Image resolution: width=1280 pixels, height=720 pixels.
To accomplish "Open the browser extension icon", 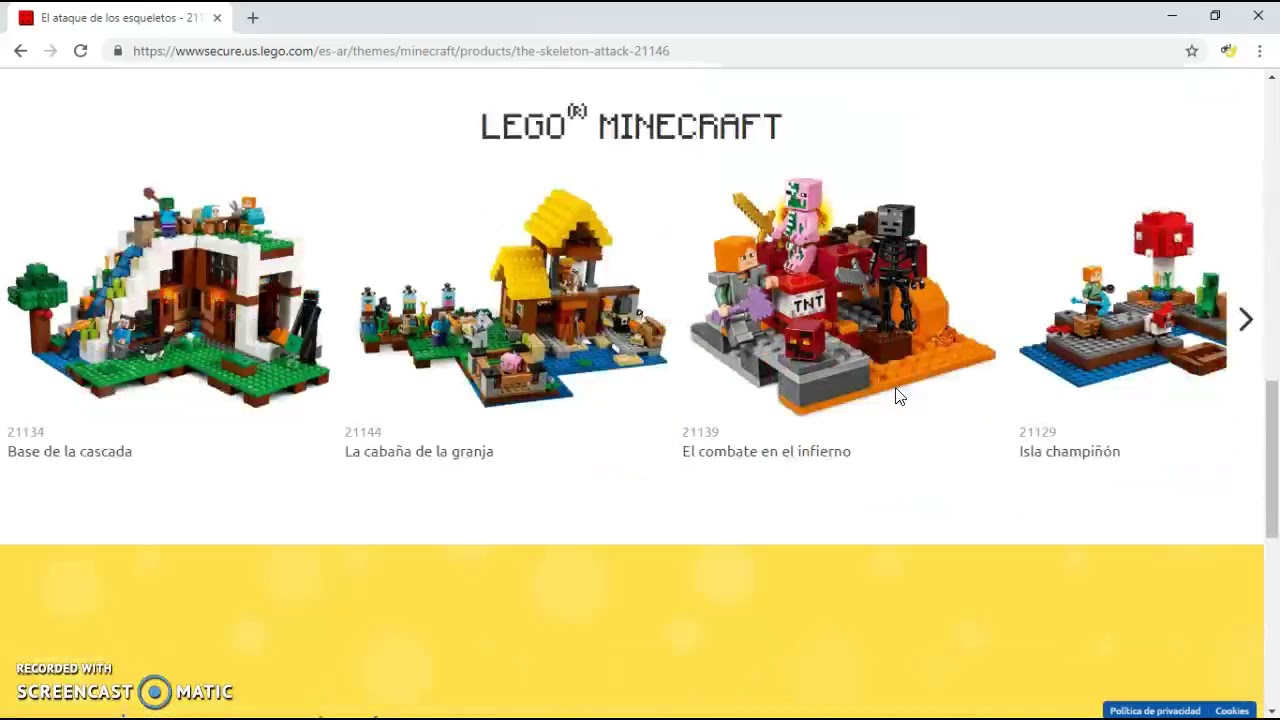I will pos(1229,51).
